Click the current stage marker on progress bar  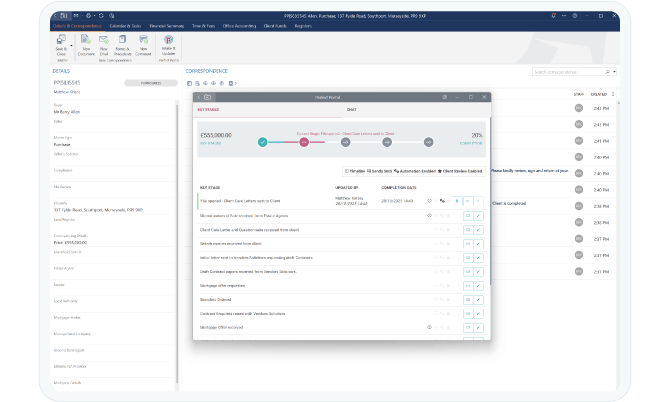[303, 143]
